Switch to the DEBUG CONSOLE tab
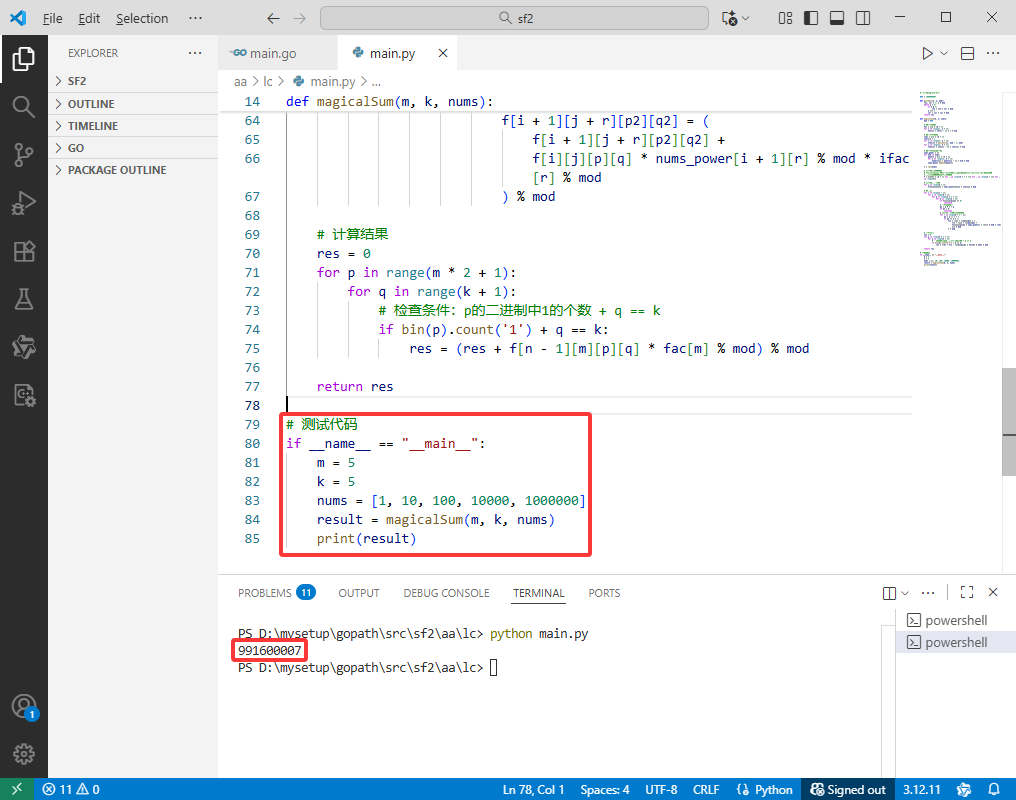 coord(446,593)
